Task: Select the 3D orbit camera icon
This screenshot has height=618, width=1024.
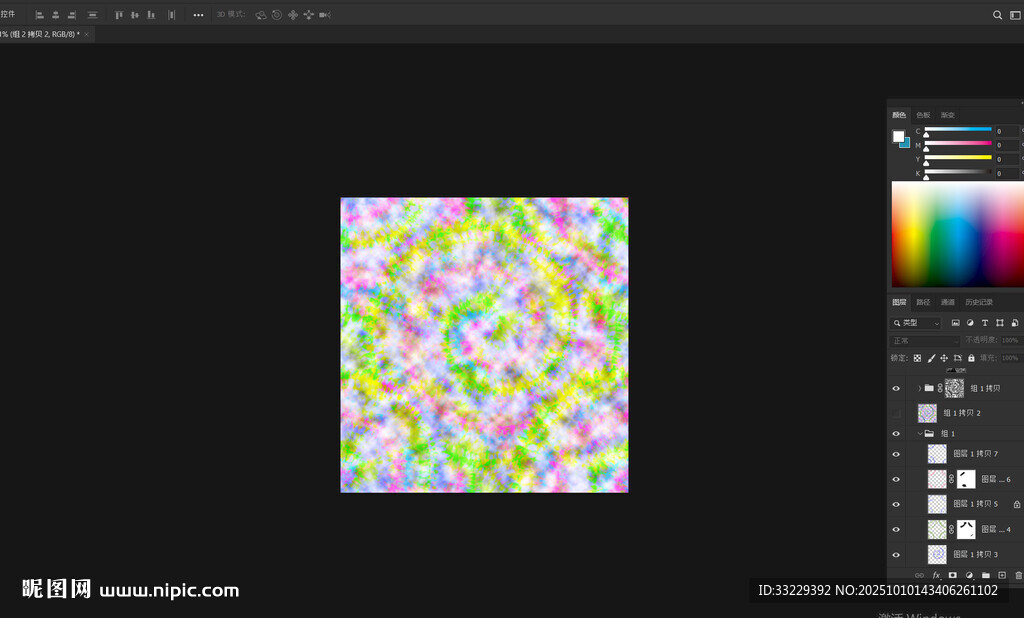Action: point(261,14)
